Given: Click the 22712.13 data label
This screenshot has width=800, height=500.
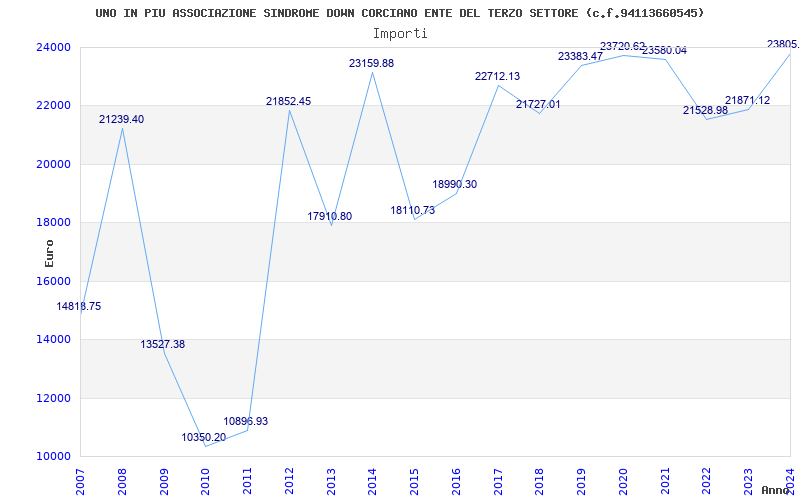Looking at the screenshot, I should click(497, 77).
